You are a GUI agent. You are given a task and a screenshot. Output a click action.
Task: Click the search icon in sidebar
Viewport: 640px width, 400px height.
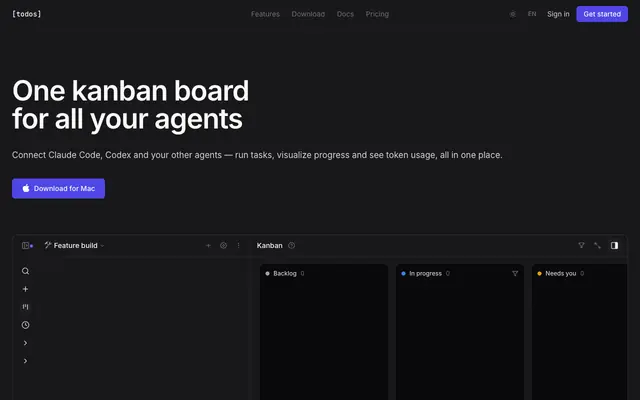tap(25, 271)
